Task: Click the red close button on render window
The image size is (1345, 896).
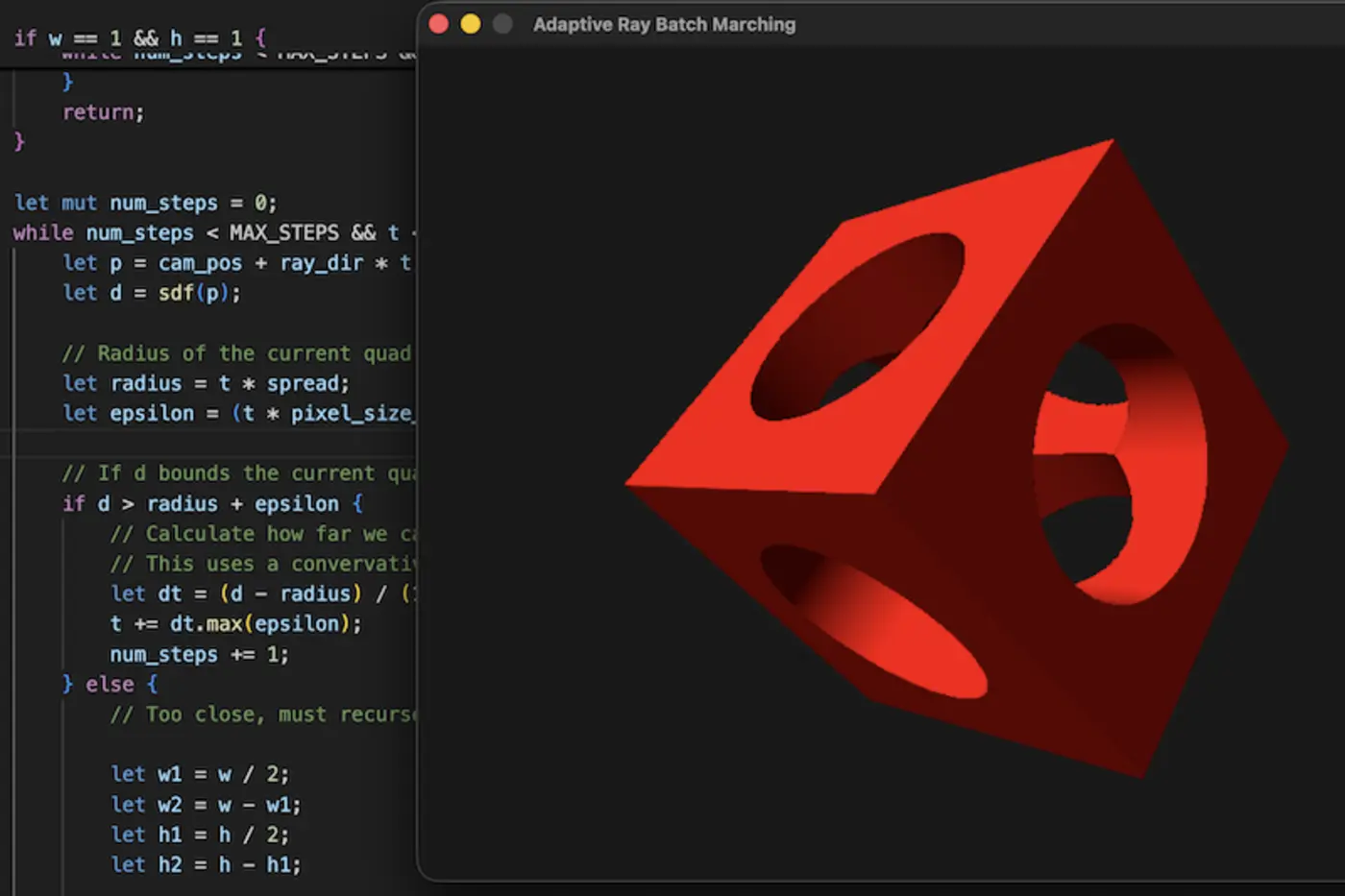Action: [x=438, y=23]
